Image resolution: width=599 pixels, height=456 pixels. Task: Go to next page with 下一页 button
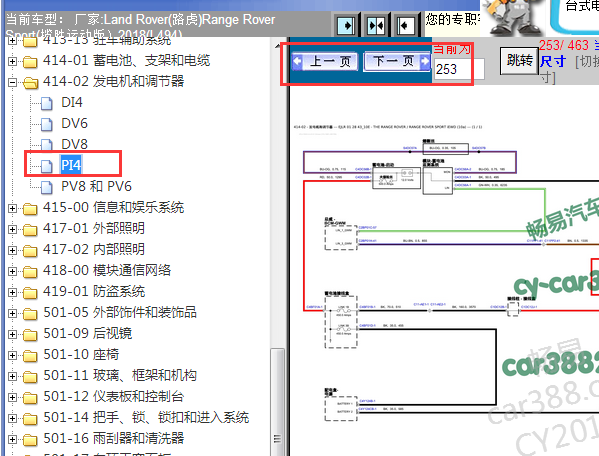tap(397, 61)
